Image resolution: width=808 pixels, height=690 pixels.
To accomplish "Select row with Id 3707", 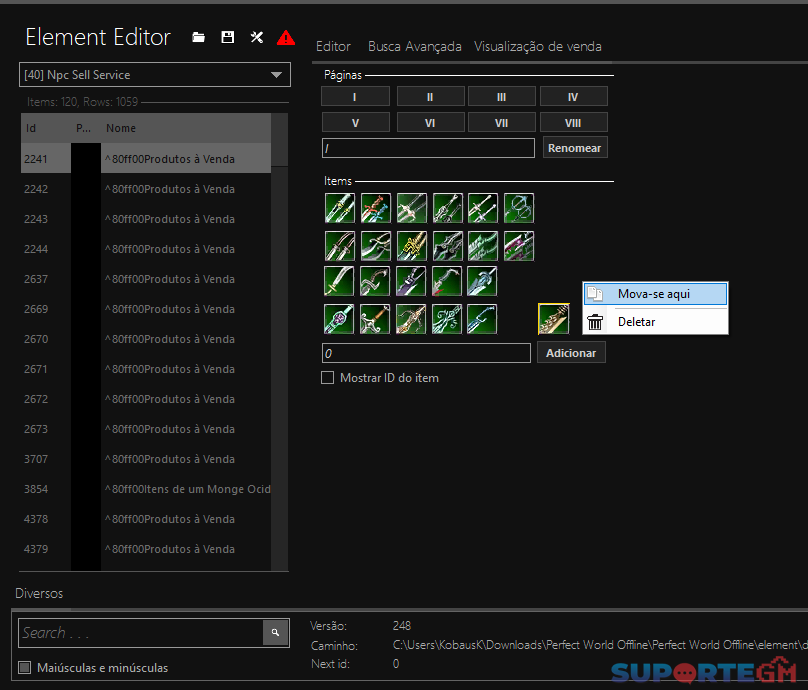I will click(146, 459).
